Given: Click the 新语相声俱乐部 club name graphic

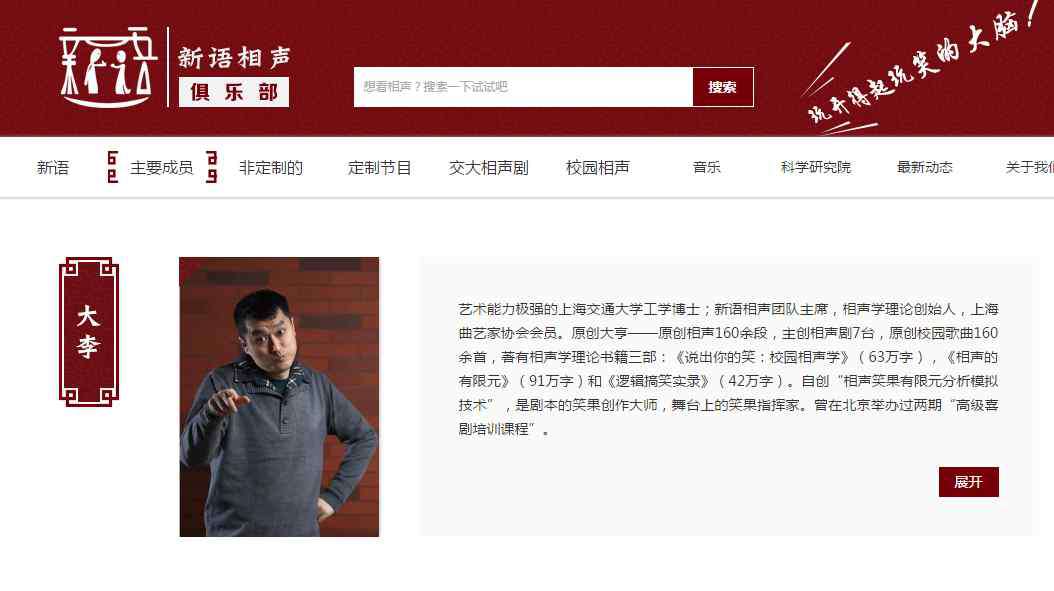Looking at the screenshot, I should 234,75.
